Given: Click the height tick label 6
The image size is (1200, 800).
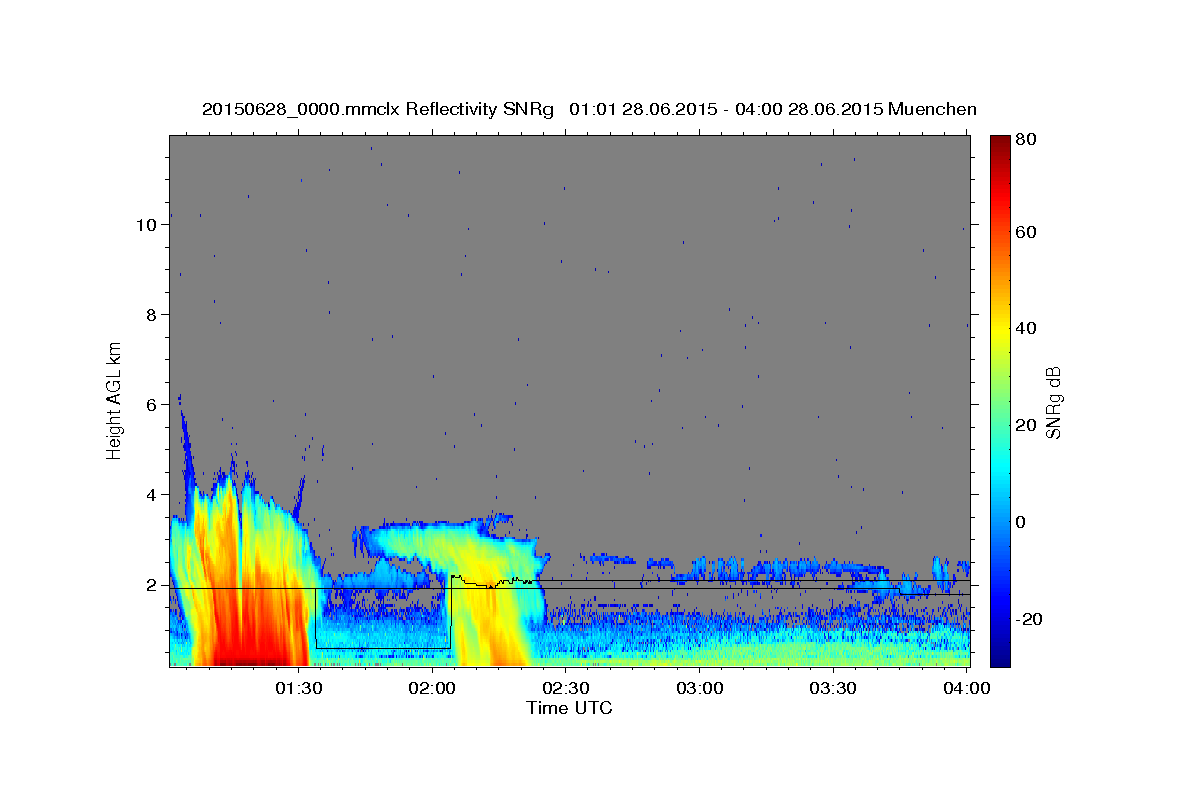Looking at the screenshot, I should [x=153, y=405].
